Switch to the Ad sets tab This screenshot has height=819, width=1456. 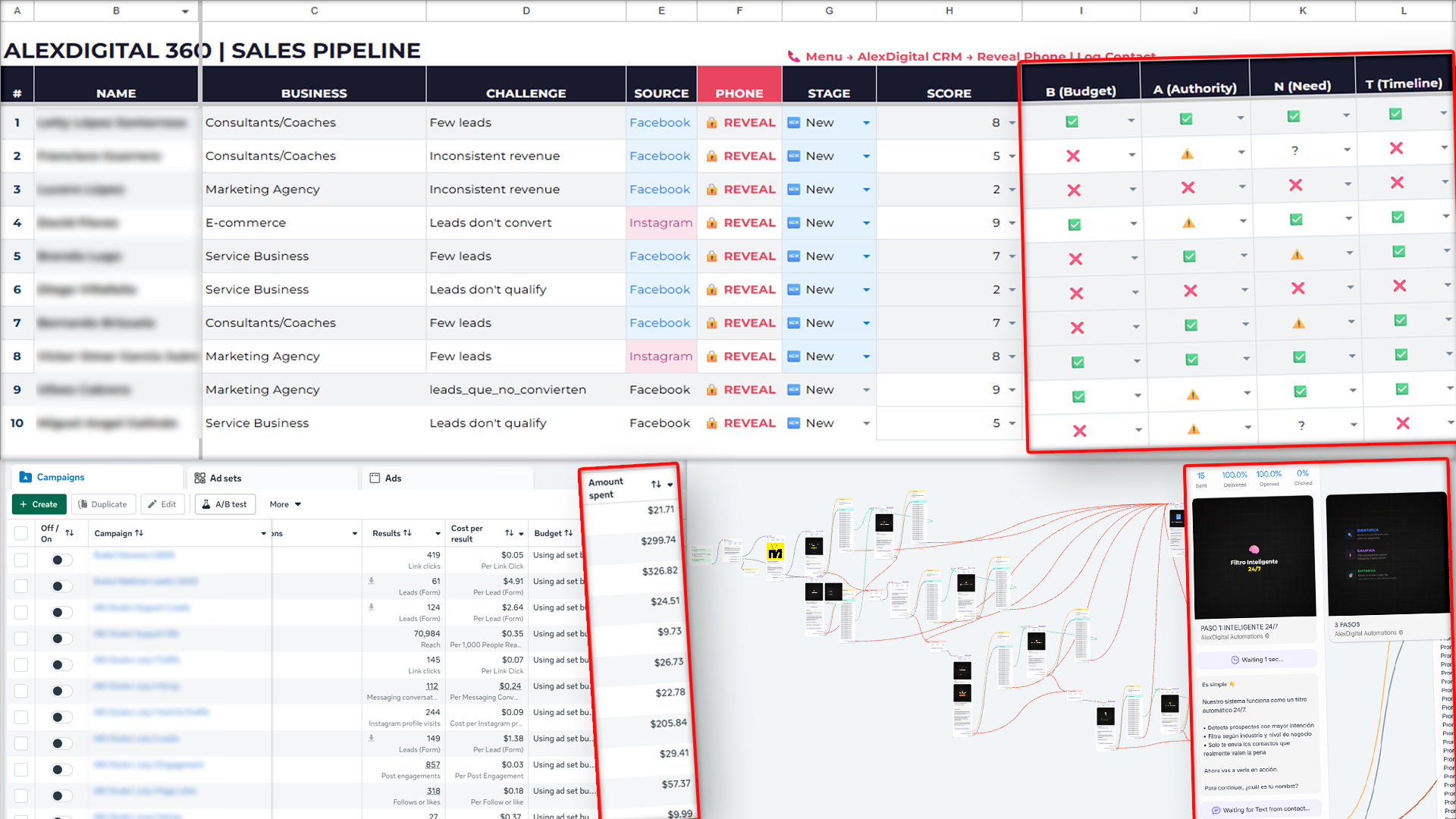[x=218, y=478]
